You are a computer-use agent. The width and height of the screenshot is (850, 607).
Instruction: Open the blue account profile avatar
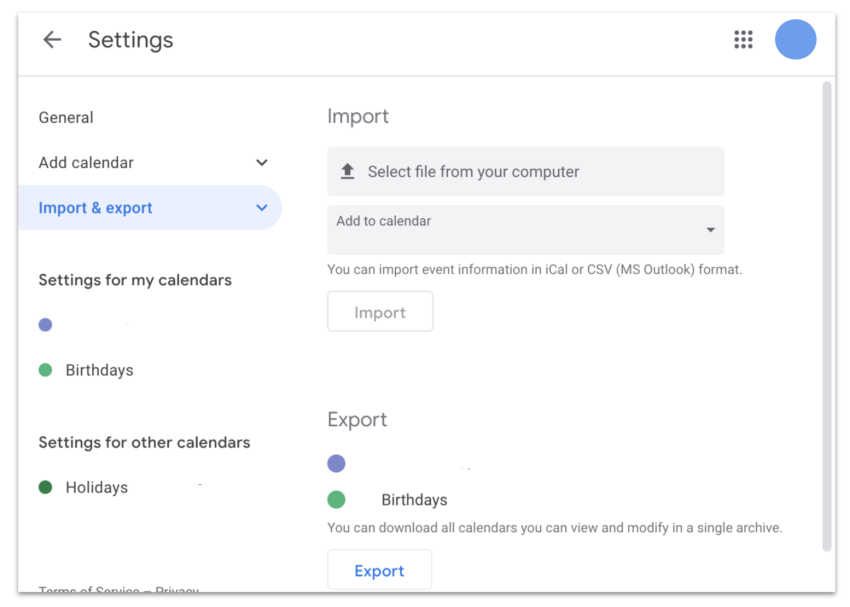click(x=795, y=40)
